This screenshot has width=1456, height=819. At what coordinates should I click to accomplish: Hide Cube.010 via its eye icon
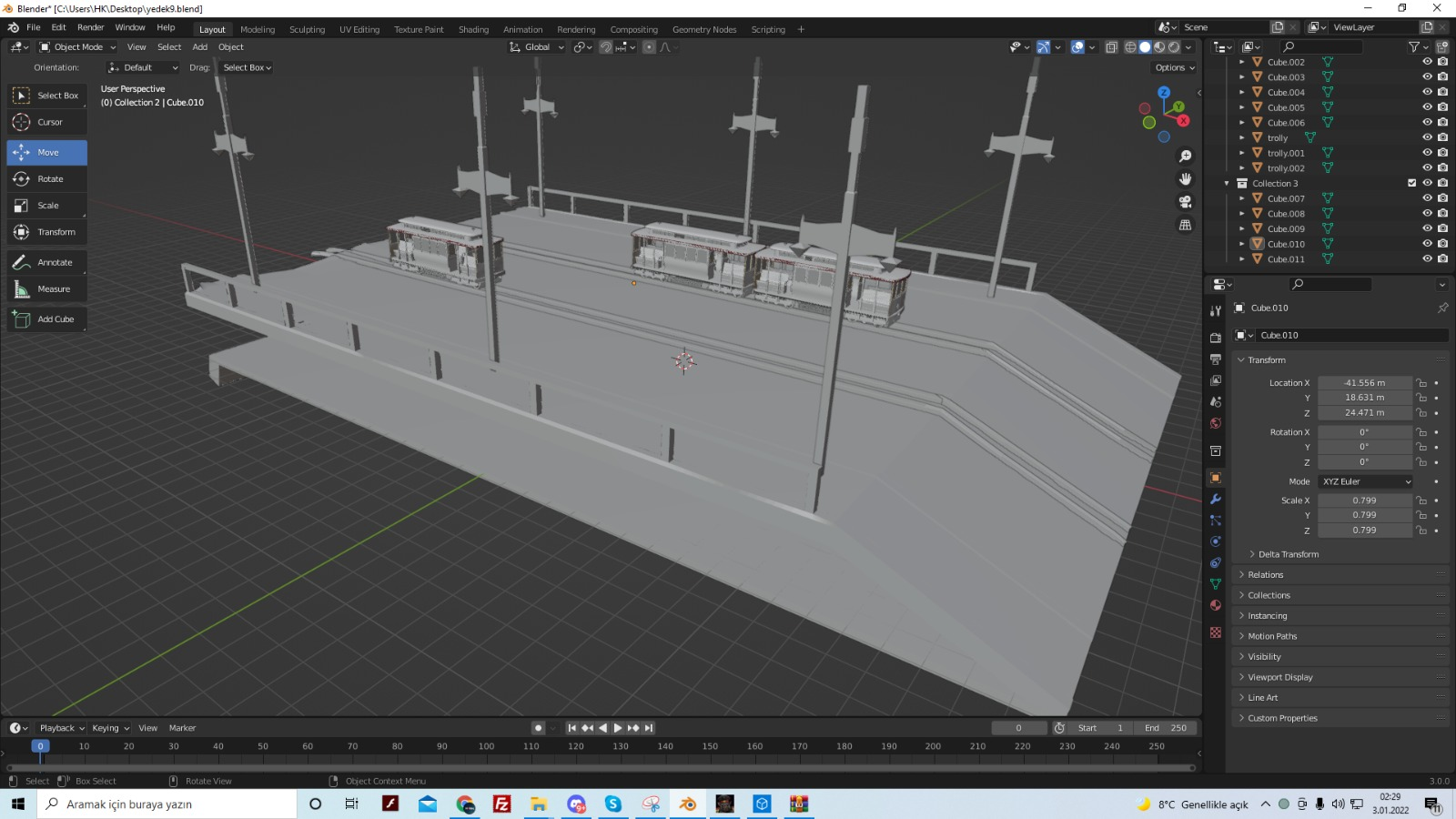point(1427,244)
